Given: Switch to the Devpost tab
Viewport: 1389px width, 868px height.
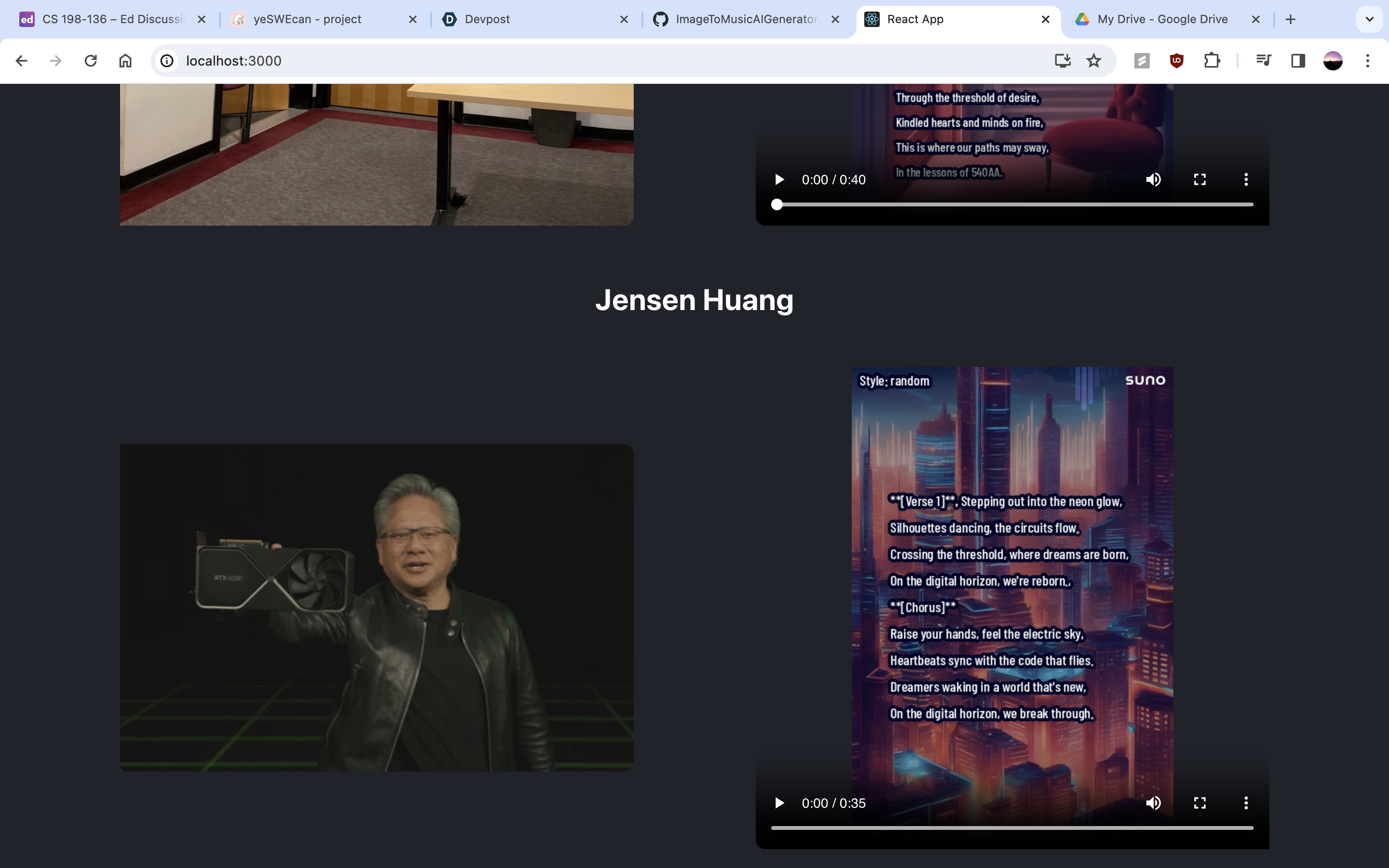Looking at the screenshot, I should tap(487, 19).
